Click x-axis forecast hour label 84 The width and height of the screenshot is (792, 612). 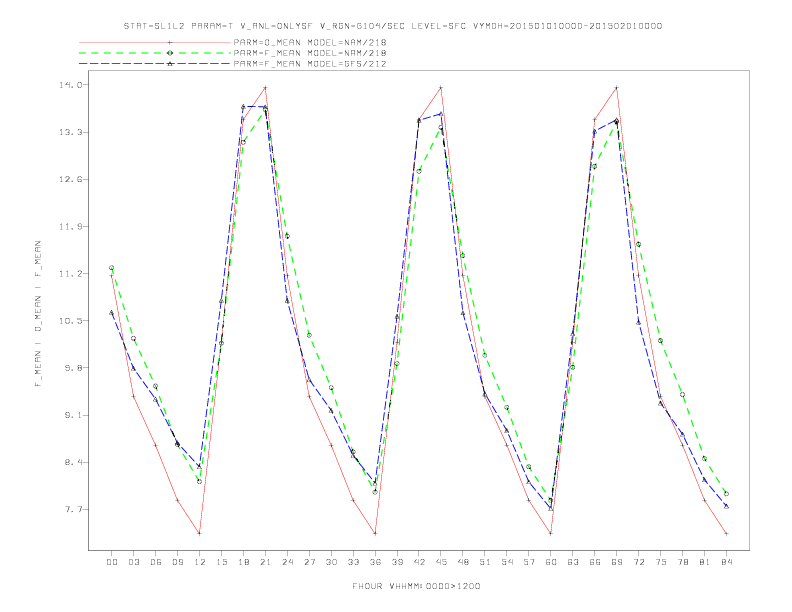(x=726, y=562)
